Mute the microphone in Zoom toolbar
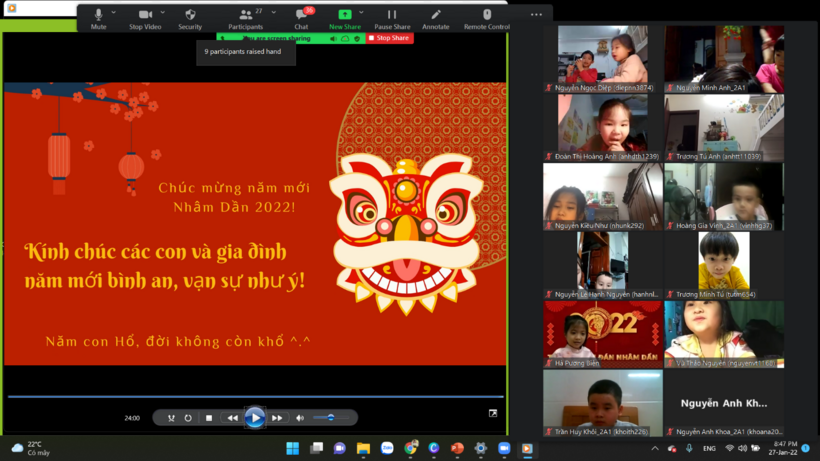Viewport: 820px width, 461px height. coord(98,19)
